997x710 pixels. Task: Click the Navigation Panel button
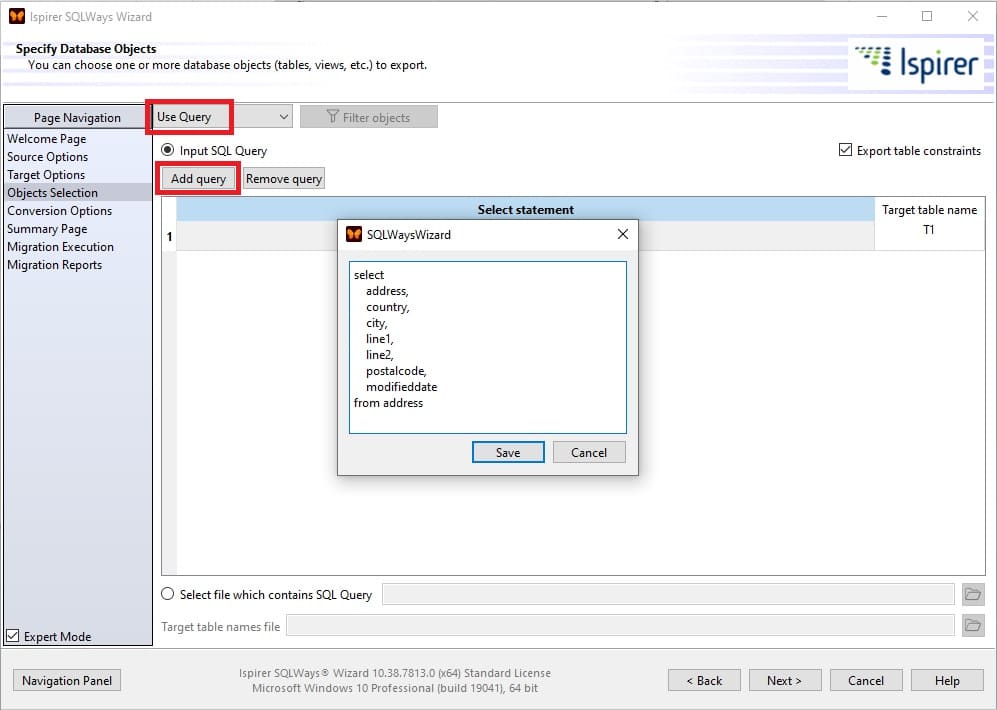66,680
